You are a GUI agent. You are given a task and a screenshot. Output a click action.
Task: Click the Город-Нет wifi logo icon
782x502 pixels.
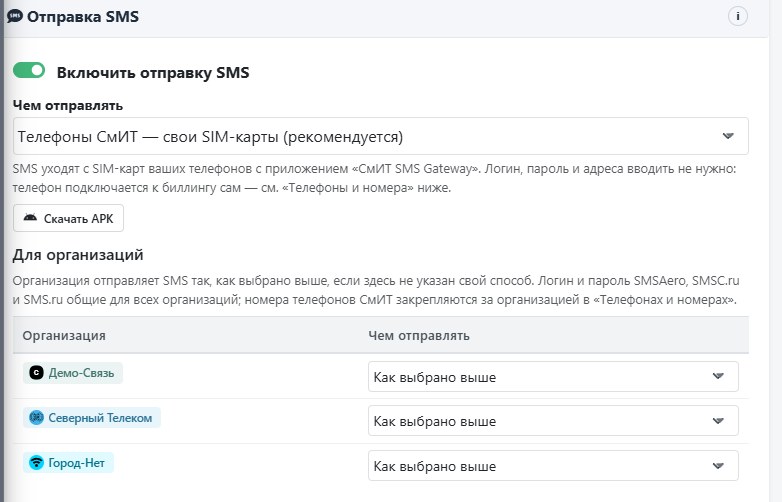(36, 463)
